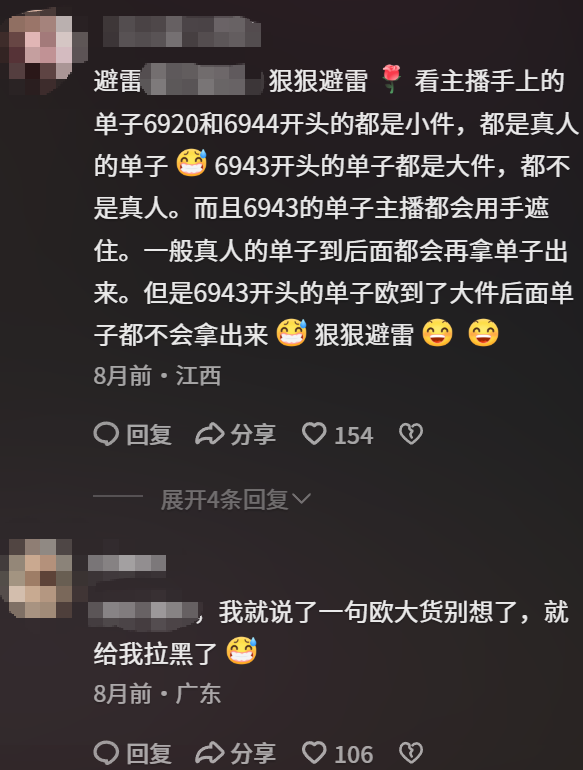Click blurred mention in second comment
Screen dimensions: 583x770
point(142,613)
